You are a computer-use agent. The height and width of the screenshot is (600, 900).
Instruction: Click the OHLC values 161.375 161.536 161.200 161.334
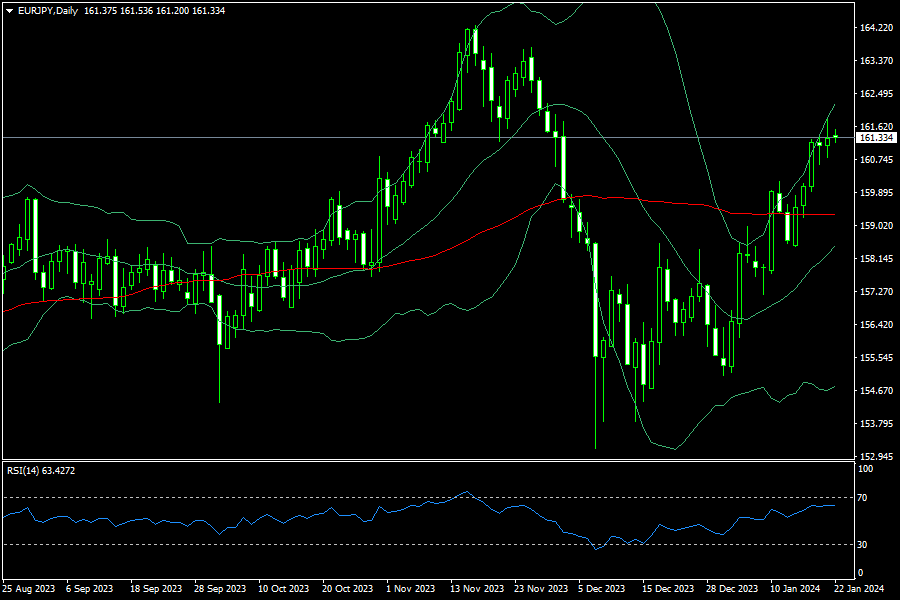tap(154, 11)
